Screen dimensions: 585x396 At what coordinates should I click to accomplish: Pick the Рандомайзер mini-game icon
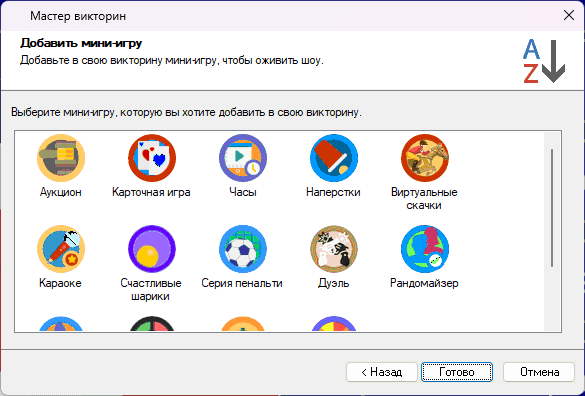pyautogui.click(x=425, y=249)
